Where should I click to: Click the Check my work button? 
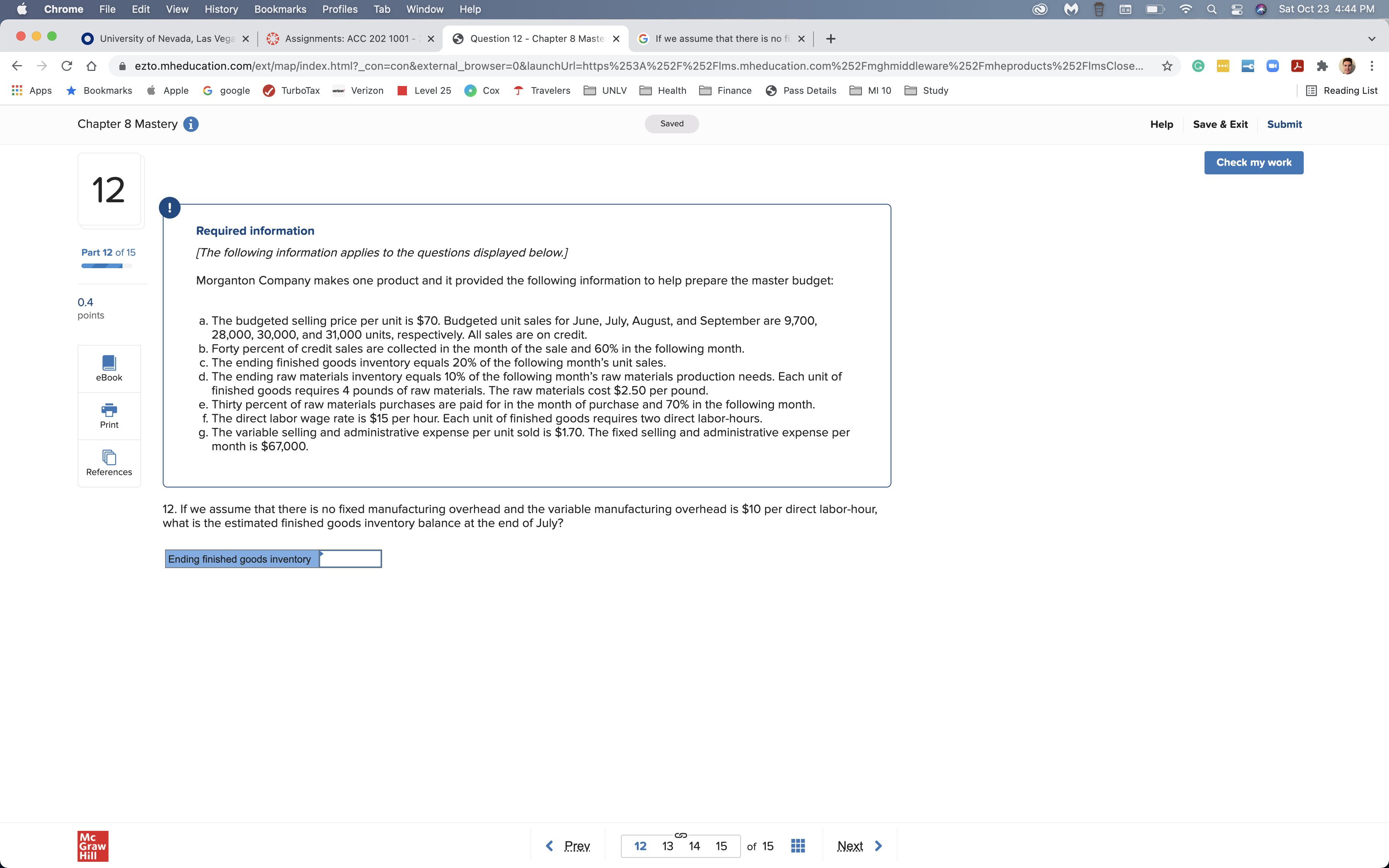pos(1253,162)
